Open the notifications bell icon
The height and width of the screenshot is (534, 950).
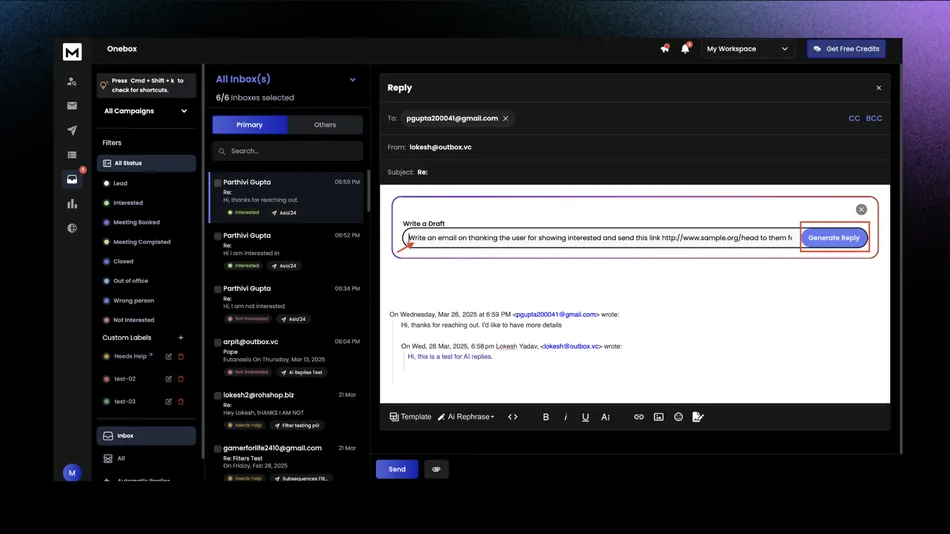(x=685, y=48)
